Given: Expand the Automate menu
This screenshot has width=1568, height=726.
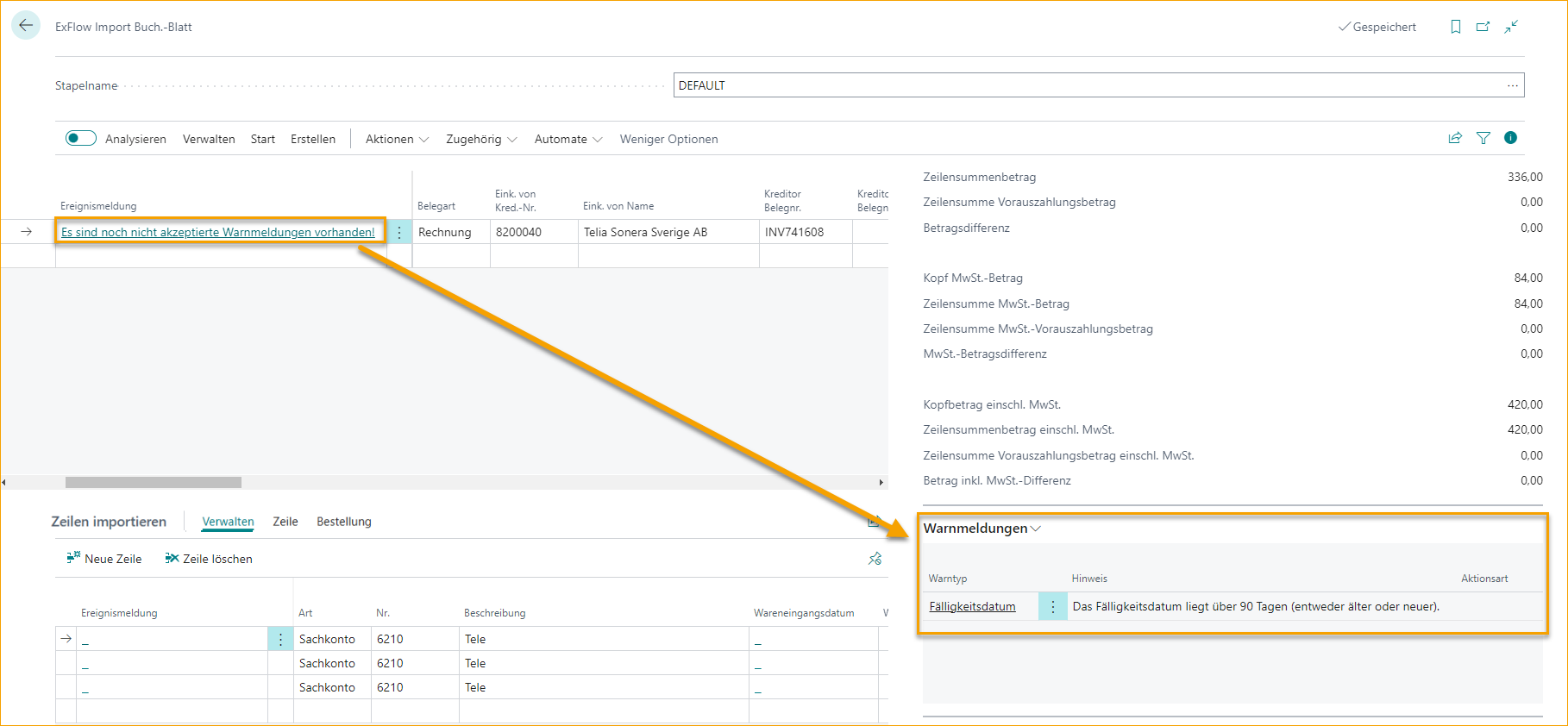Looking at the screenshot, I should tap(568, 139).
